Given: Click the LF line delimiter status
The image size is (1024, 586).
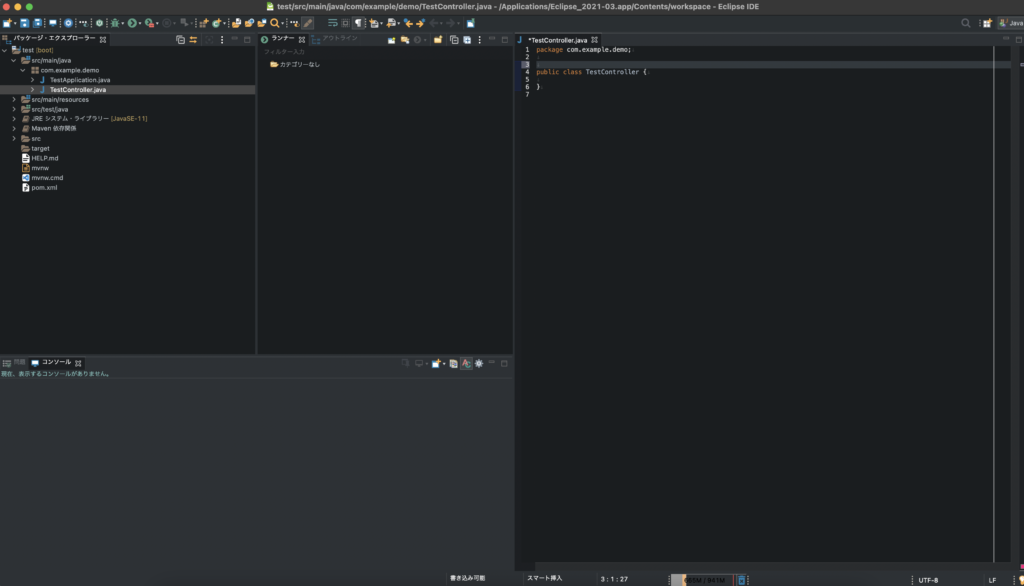Looking at the screenshot, I should tap(992, 580).
